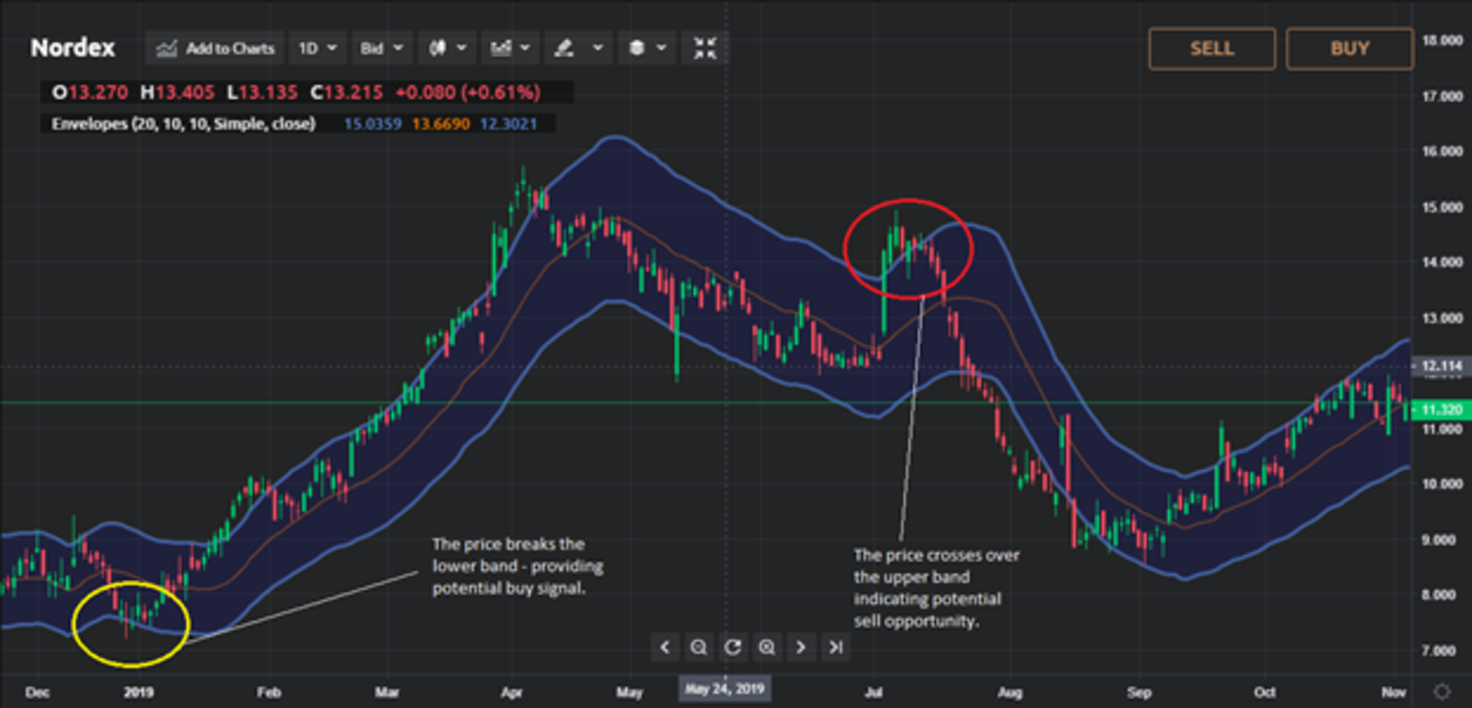Screen dimensions: 1472x708
Task: Open the layers stack menu icon
Action: click(646, 48)
